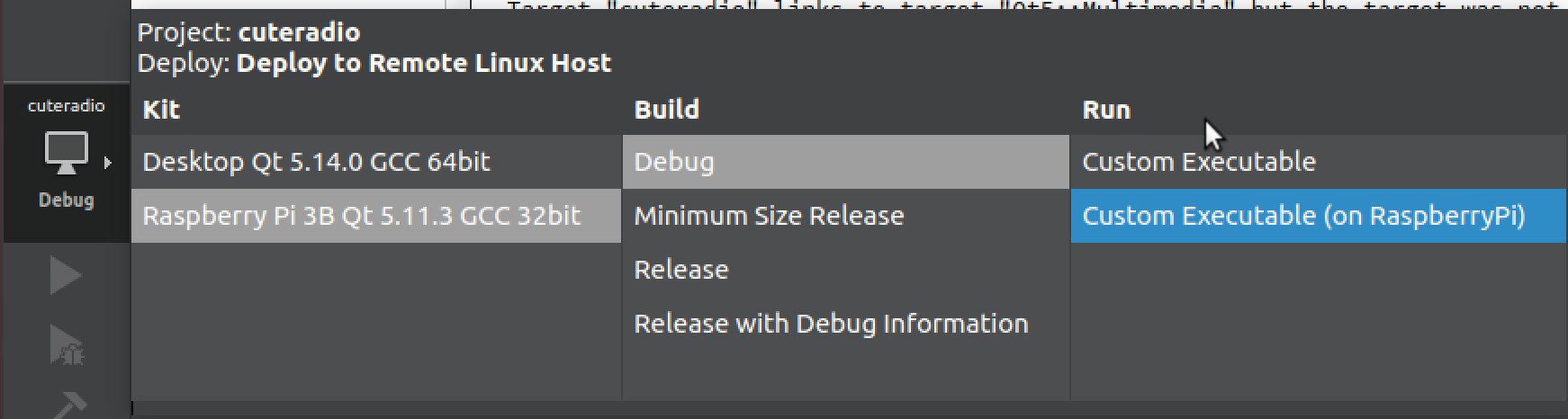Switch to the Release build configuration
Viewport: 1568px width, 419px height.
[x=681, y=270]
